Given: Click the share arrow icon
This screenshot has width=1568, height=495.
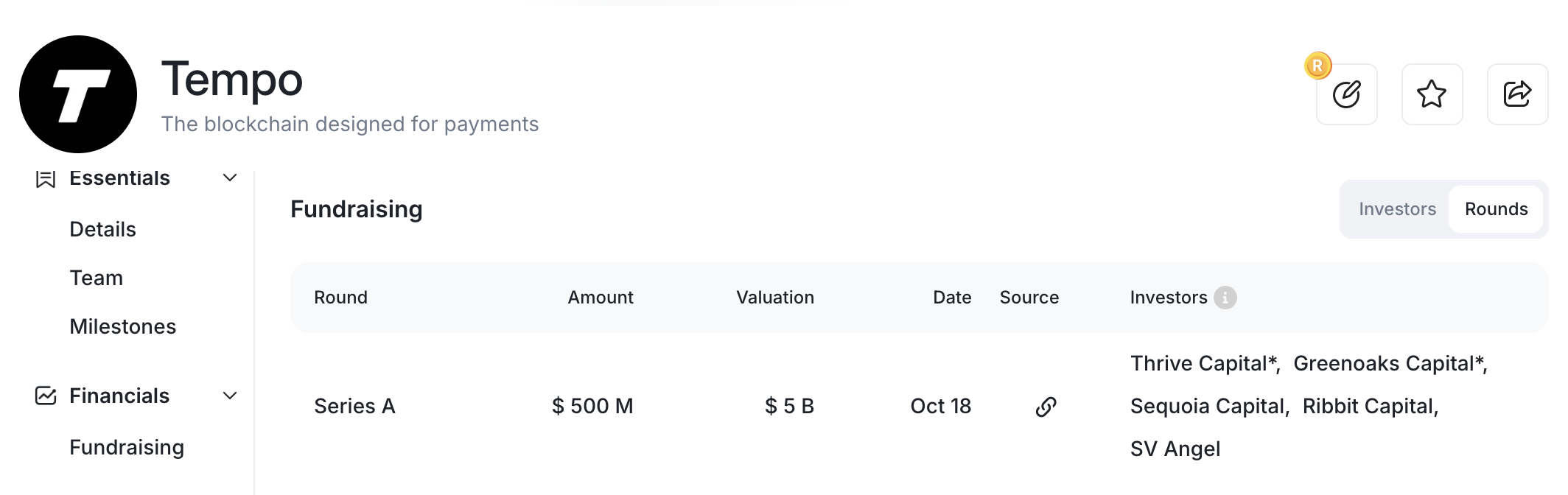Looking at the screenshot, I should click(1517, 94).
